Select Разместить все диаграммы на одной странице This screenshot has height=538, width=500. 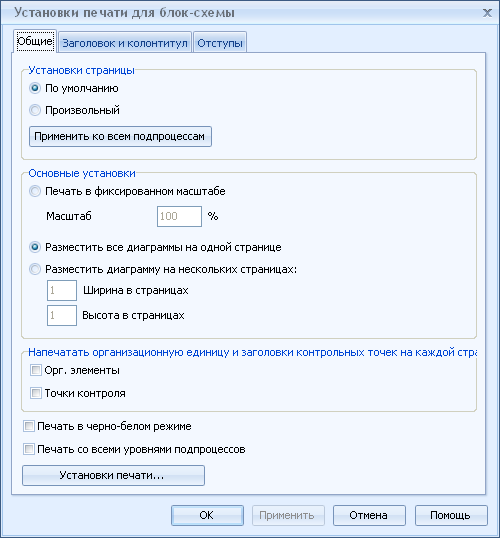click(x=35, y=247)
